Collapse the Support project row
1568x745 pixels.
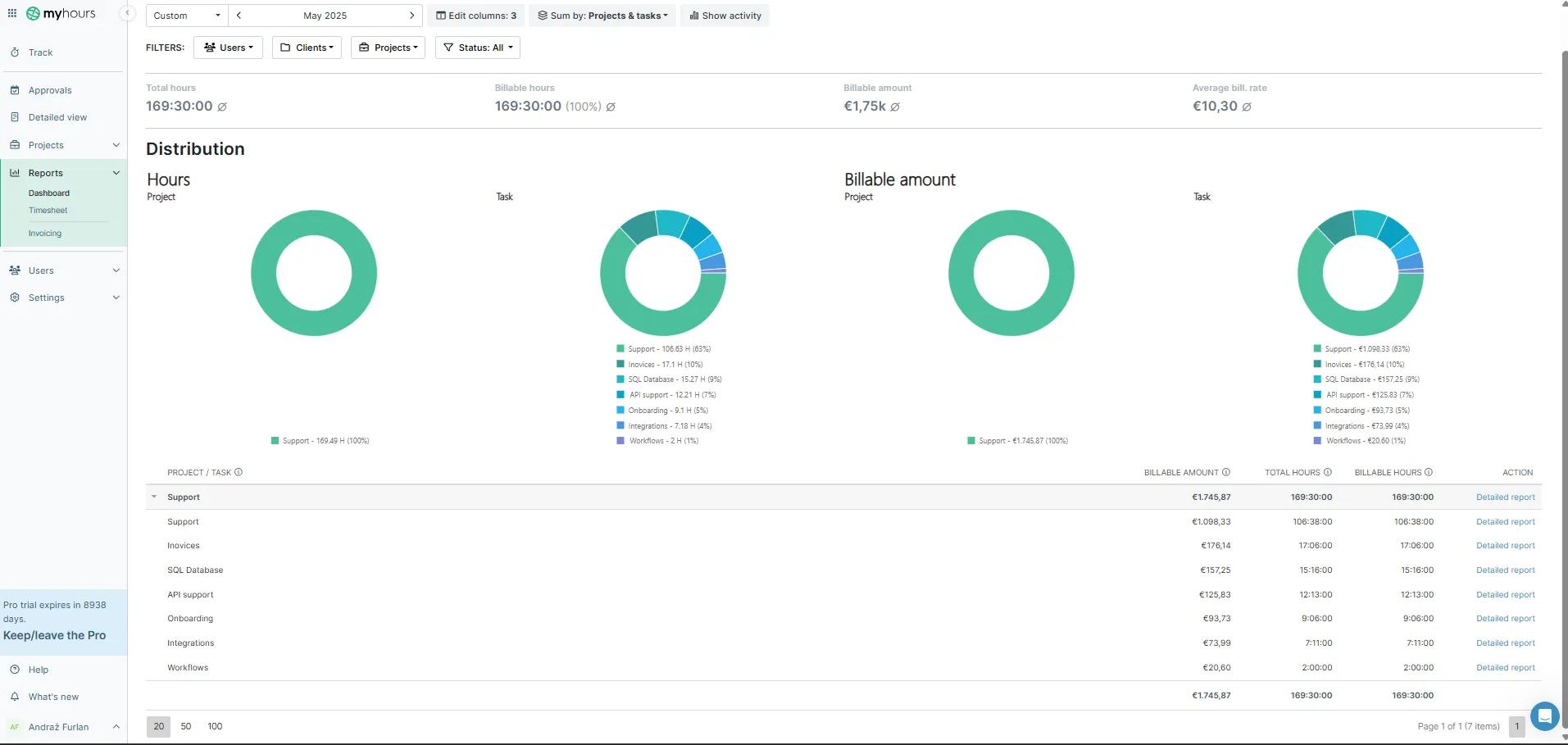[x=154, y=497]
